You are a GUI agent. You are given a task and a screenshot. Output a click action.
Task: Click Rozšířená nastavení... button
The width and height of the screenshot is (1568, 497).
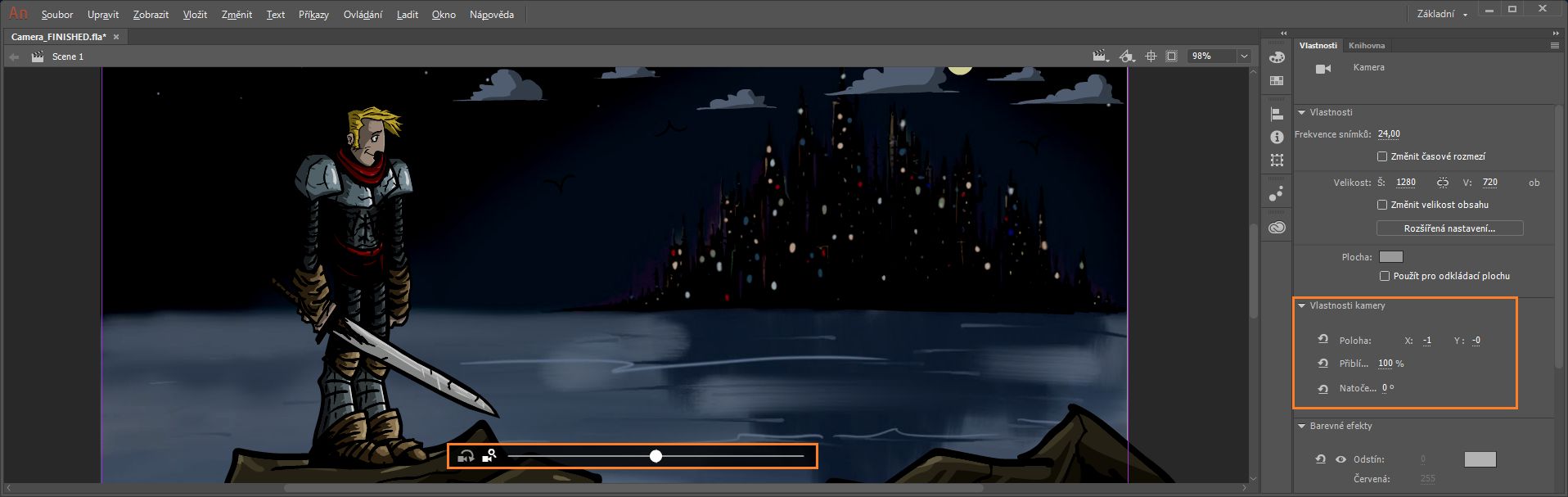[x=1449, y=228]
